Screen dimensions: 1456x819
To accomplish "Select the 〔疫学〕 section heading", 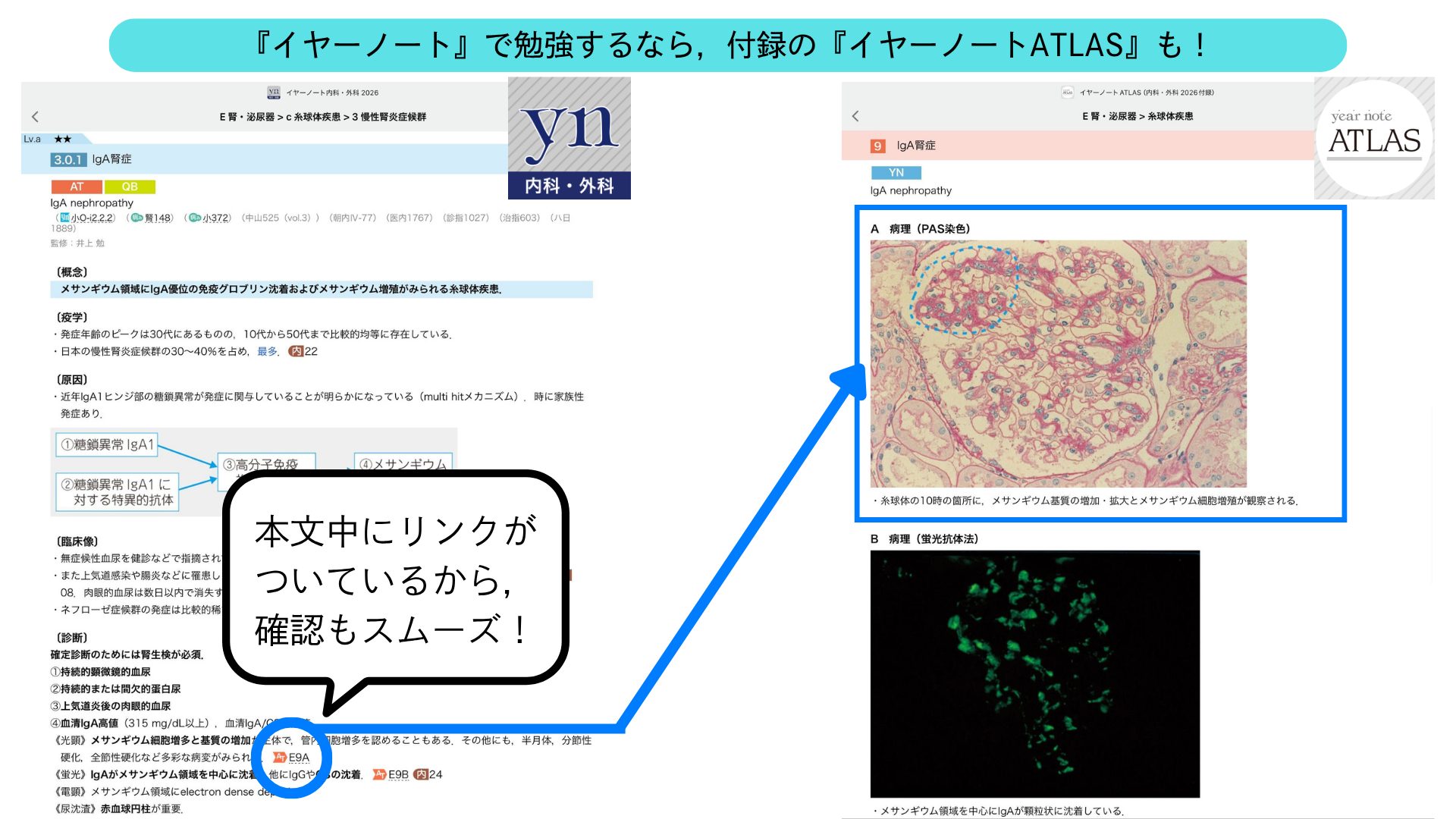I will click(72, 317).
